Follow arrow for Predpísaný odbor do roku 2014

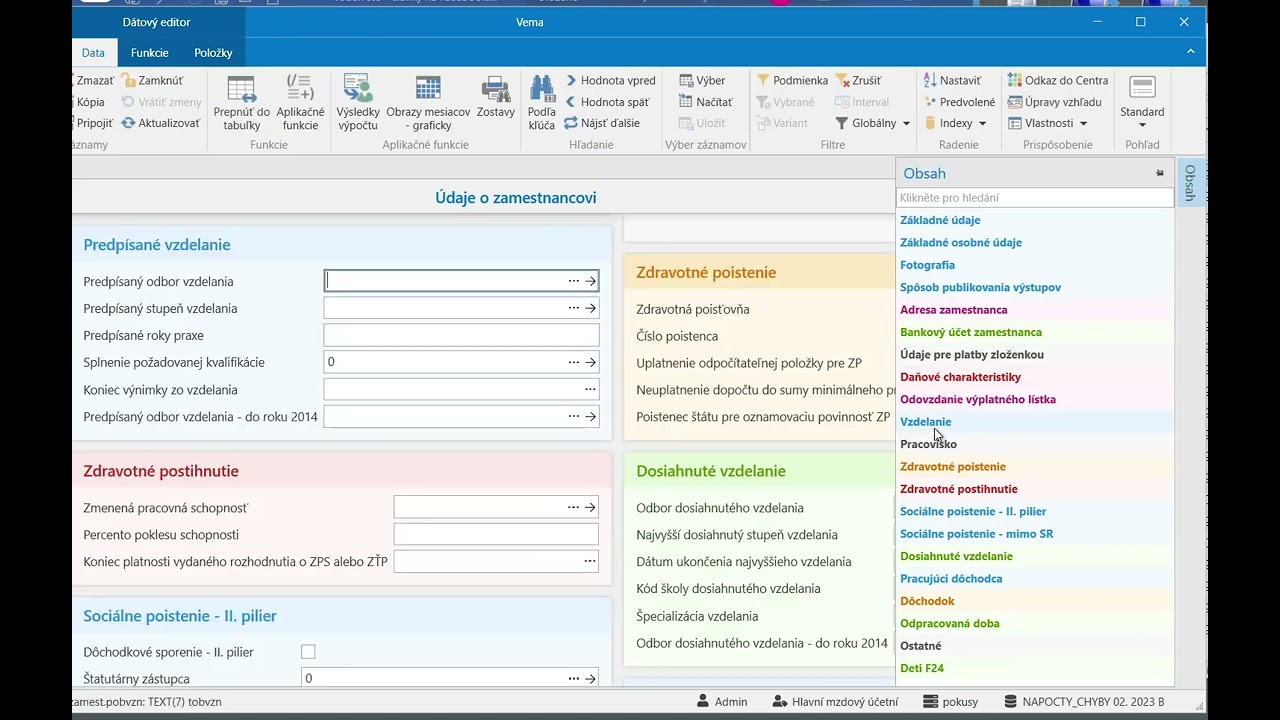590,416
